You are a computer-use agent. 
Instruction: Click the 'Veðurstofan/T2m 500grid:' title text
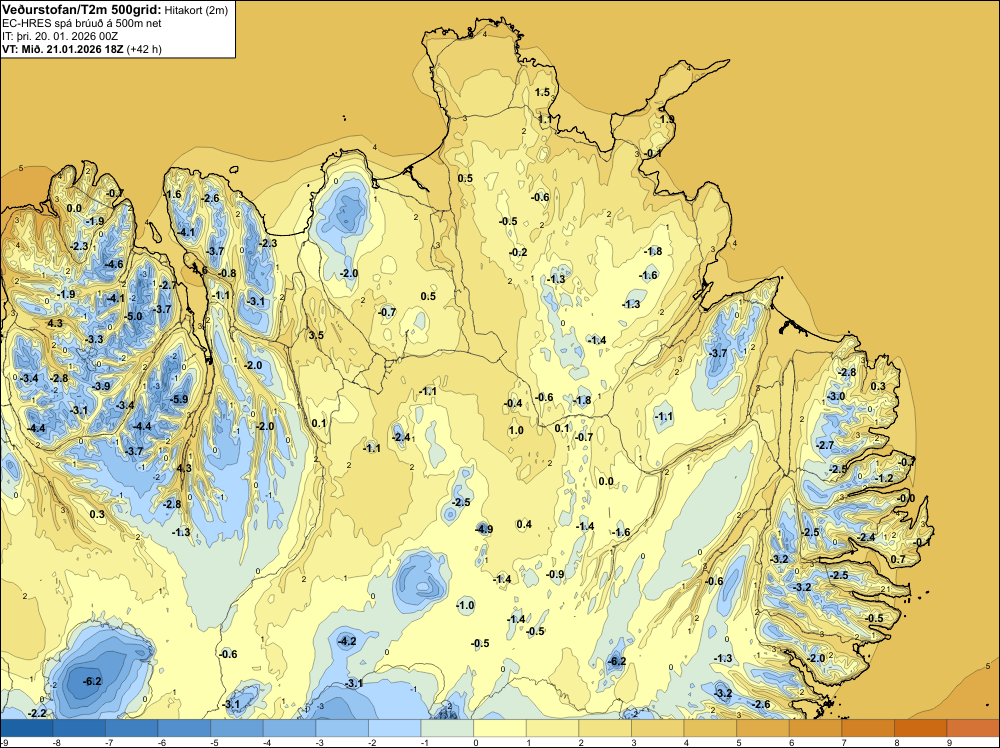click(82, 10)
